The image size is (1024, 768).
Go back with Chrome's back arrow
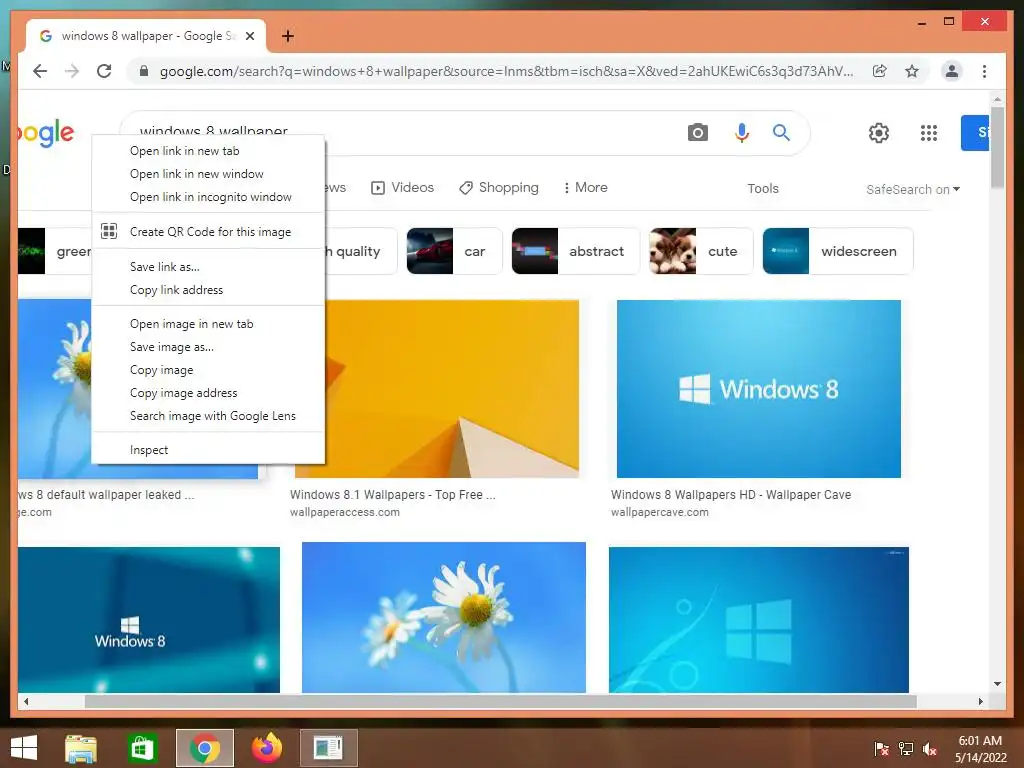pyautogui.click(x=40, y=71)
